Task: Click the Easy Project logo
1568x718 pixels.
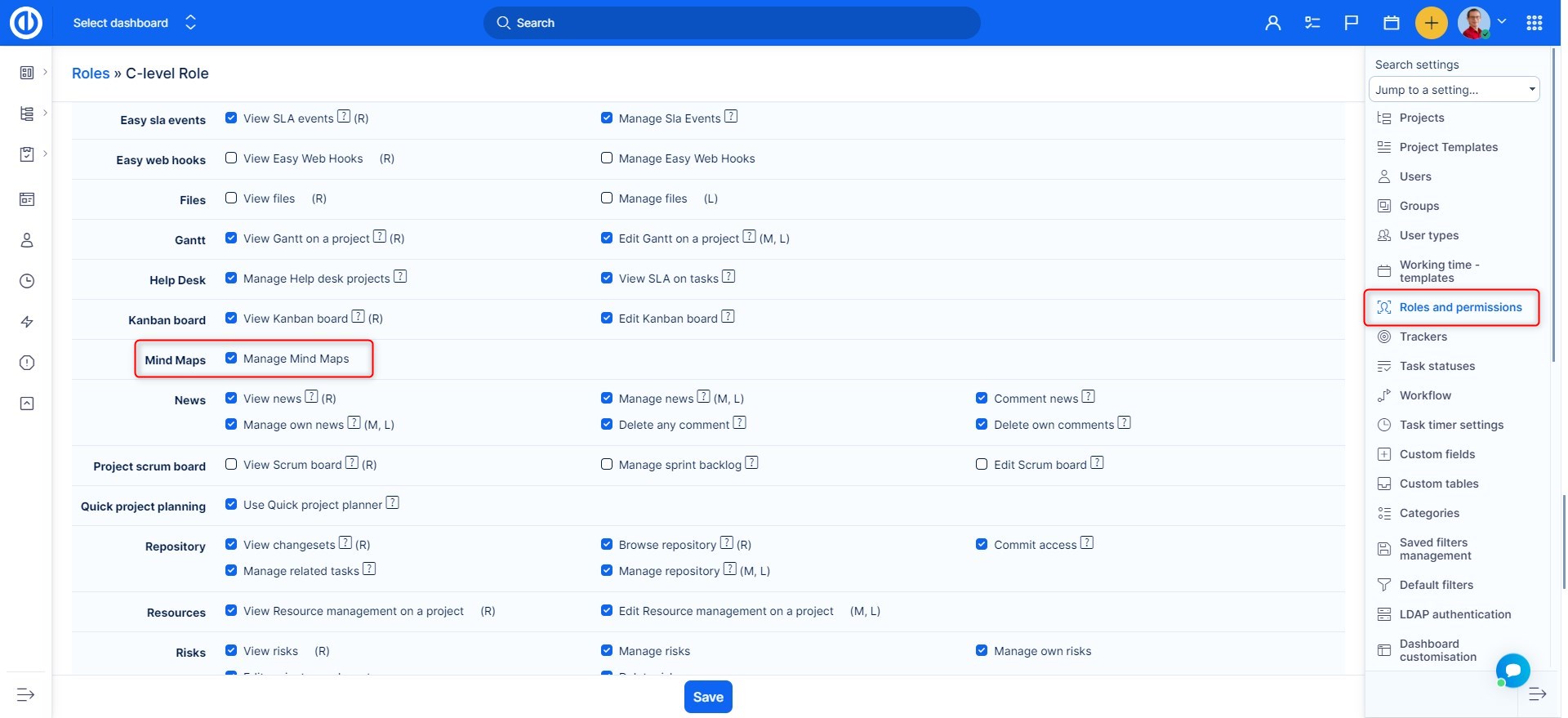Action: [x=25, y=23]
